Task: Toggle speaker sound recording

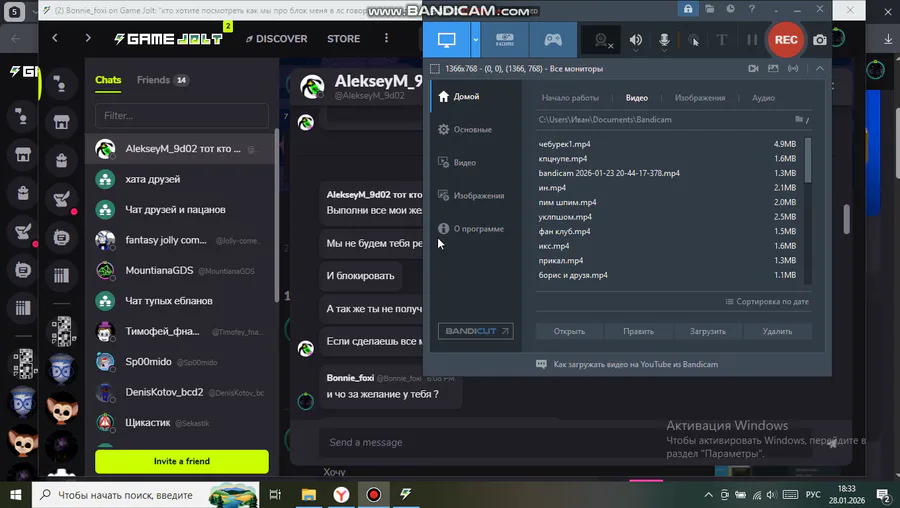Action: (x=635, y=40)
